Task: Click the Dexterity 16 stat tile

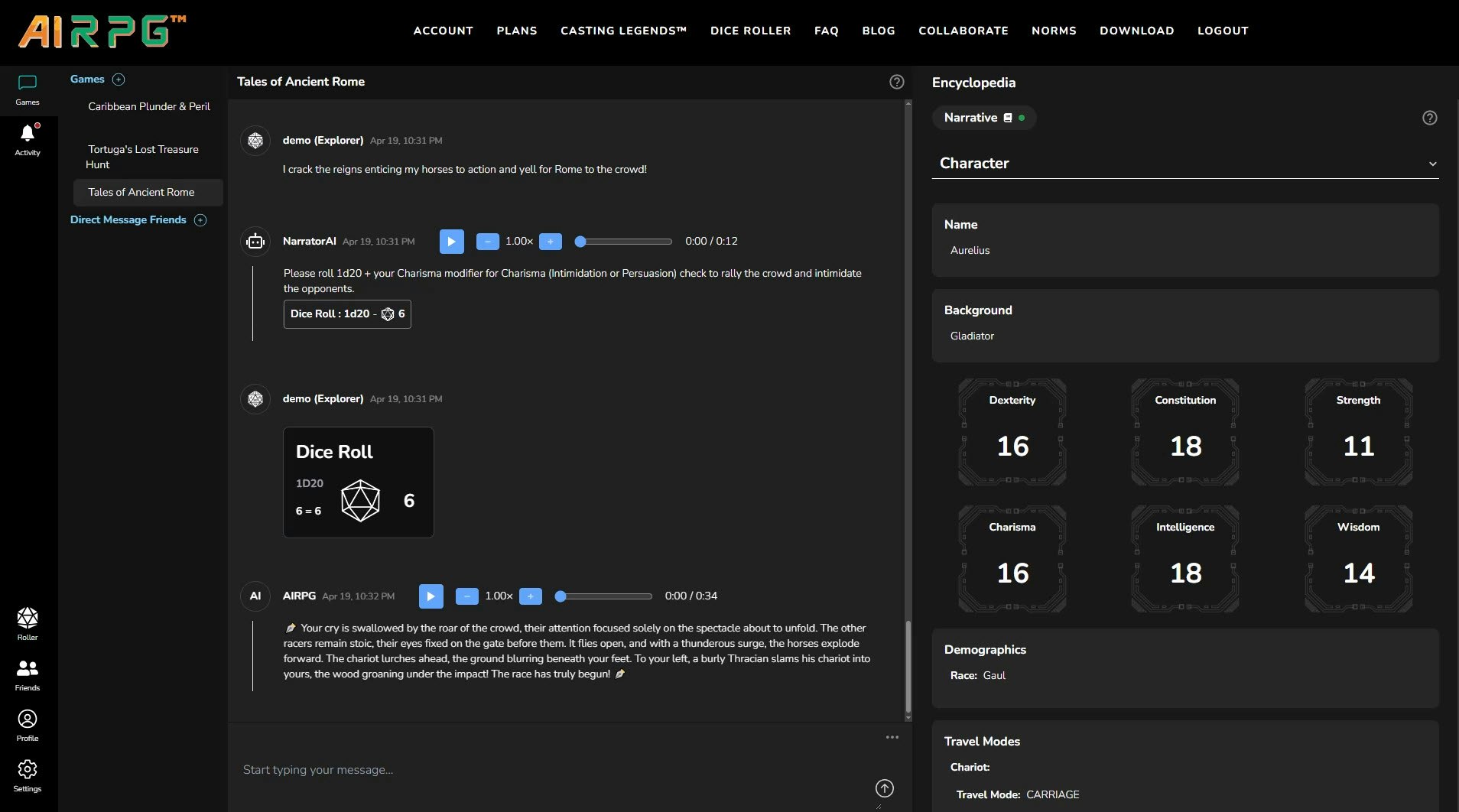Action: click(1012, 432)
